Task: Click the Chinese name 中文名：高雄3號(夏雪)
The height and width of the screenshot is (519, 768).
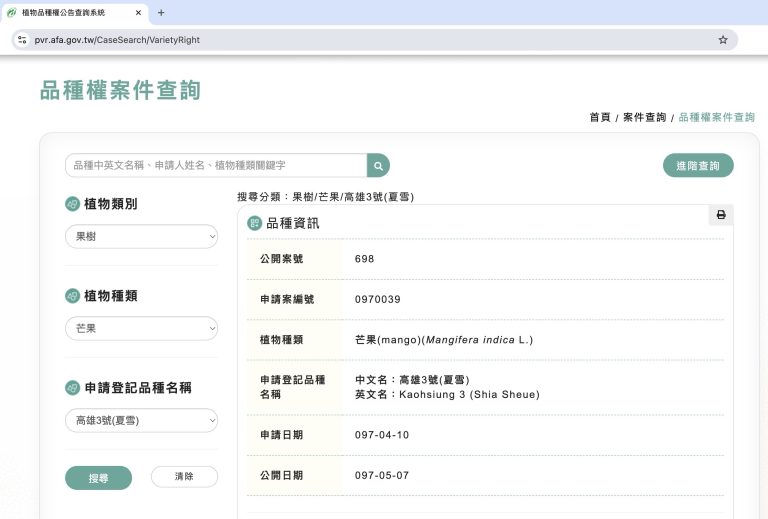Action: coord(412,380)
